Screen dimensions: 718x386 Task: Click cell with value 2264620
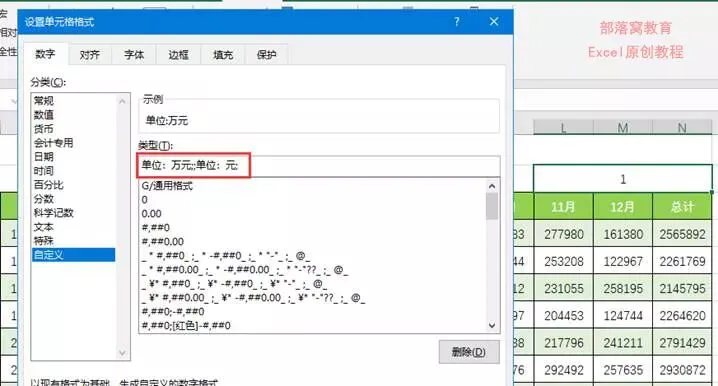682,315
